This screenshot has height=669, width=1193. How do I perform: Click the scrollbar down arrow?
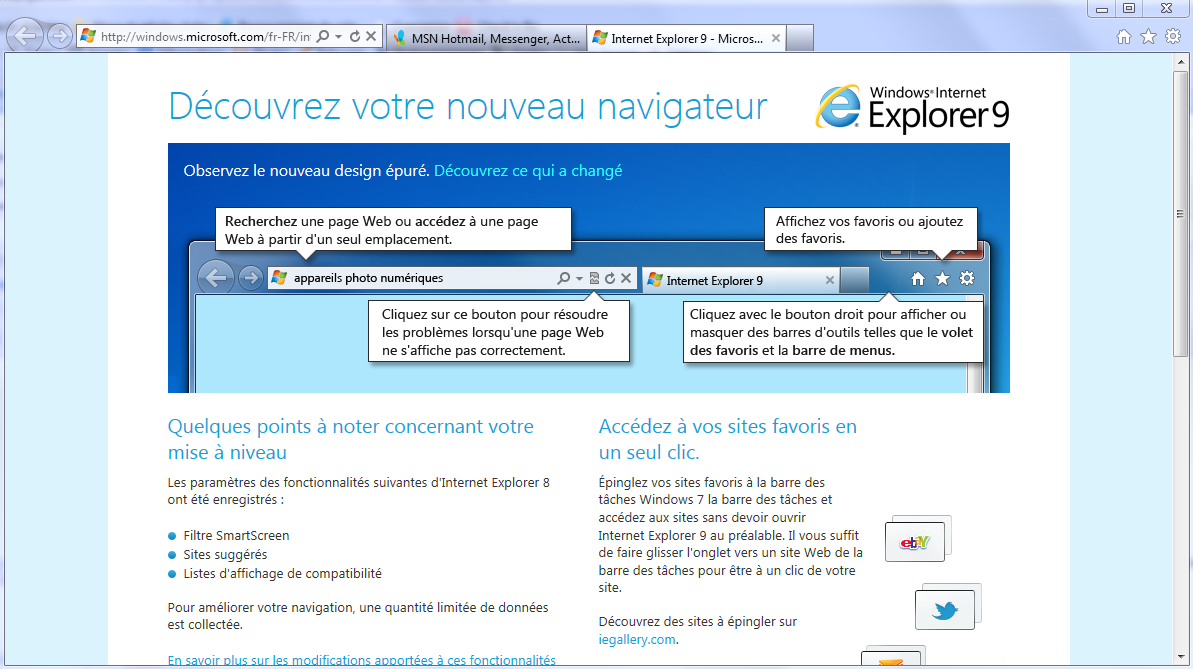[x=1180, y=657]
